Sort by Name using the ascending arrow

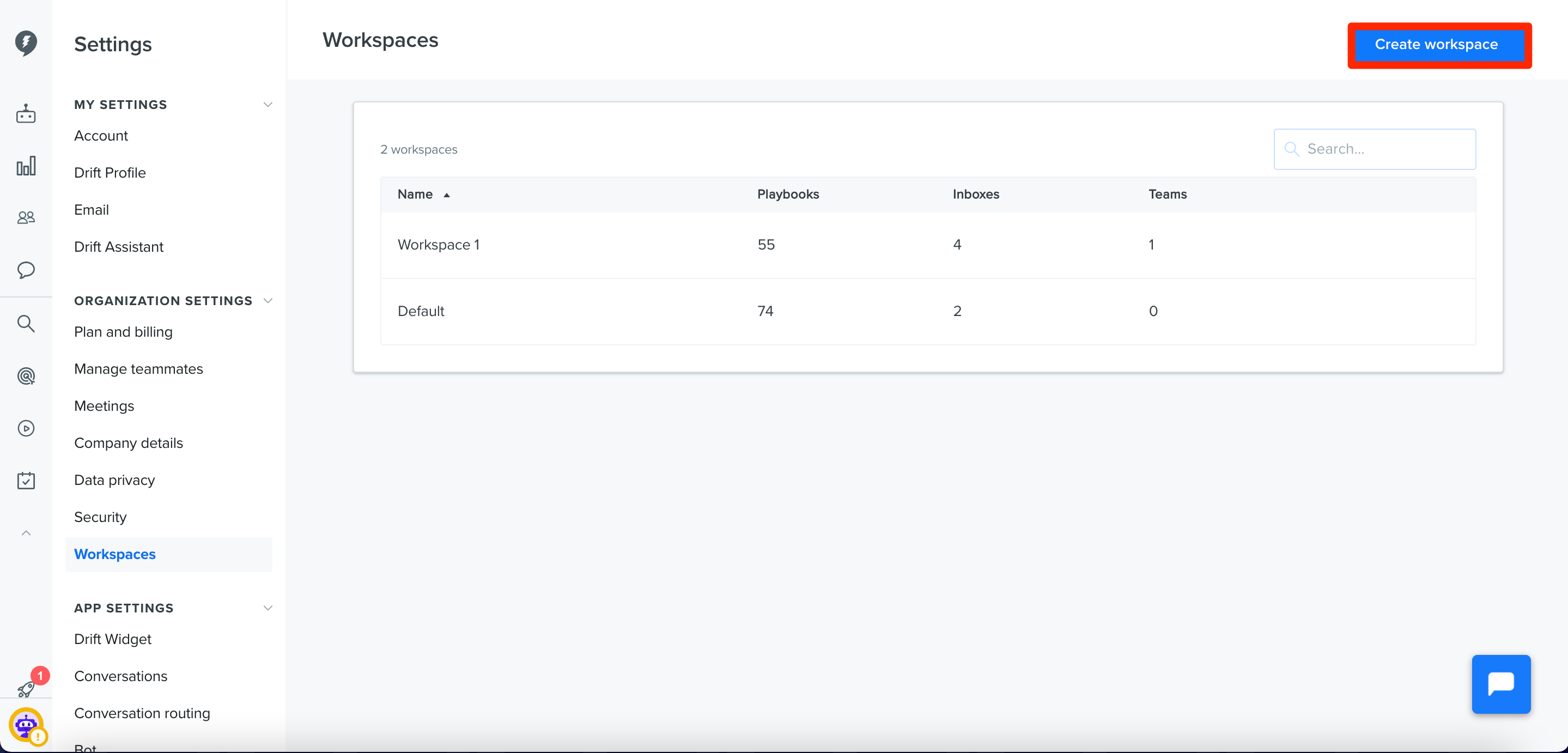(x=446, y=195)
